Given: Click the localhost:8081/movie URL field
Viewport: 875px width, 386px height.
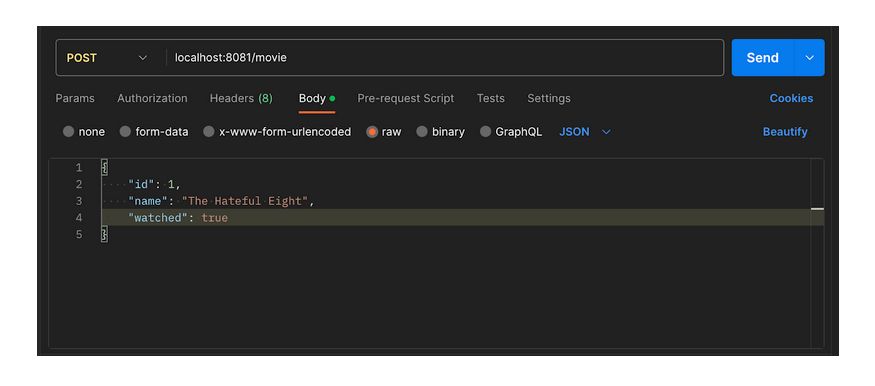Looking at the screenshot, I should (x=444, y=57).
